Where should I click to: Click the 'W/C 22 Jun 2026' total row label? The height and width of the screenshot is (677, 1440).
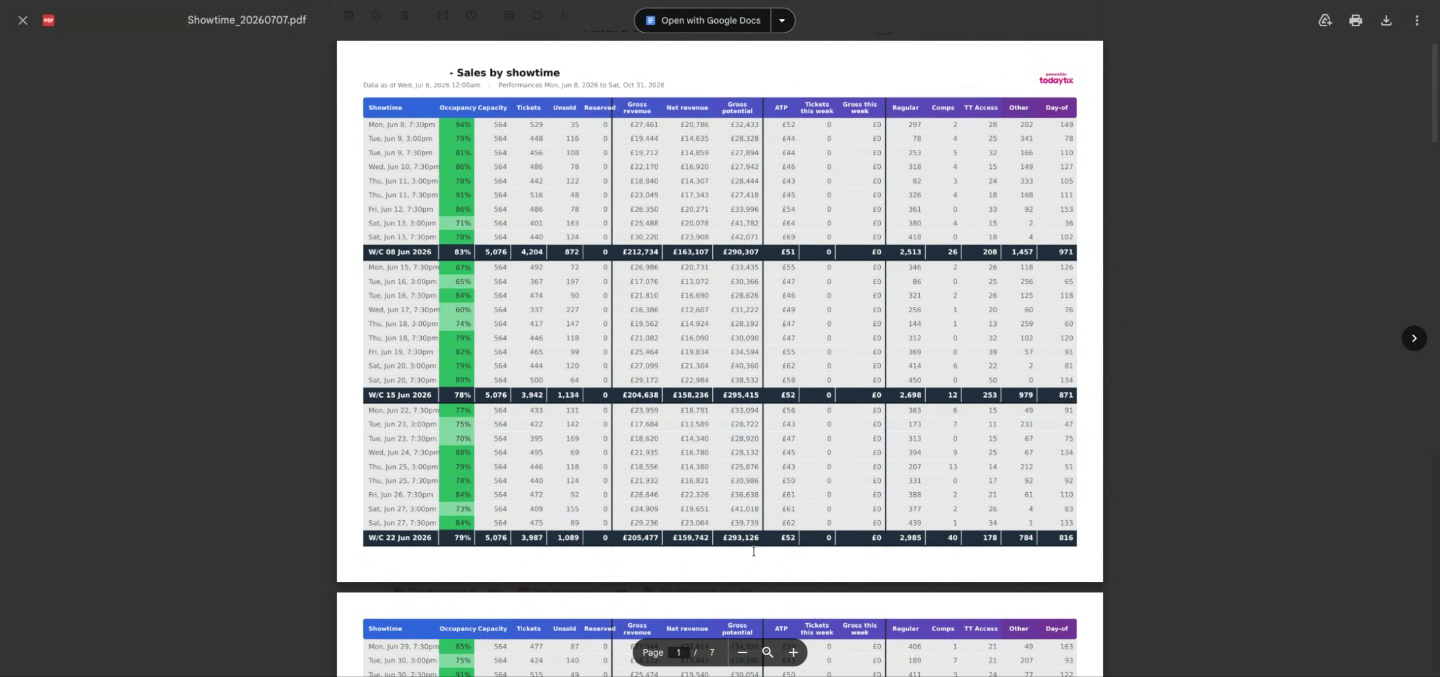(399, 538)
